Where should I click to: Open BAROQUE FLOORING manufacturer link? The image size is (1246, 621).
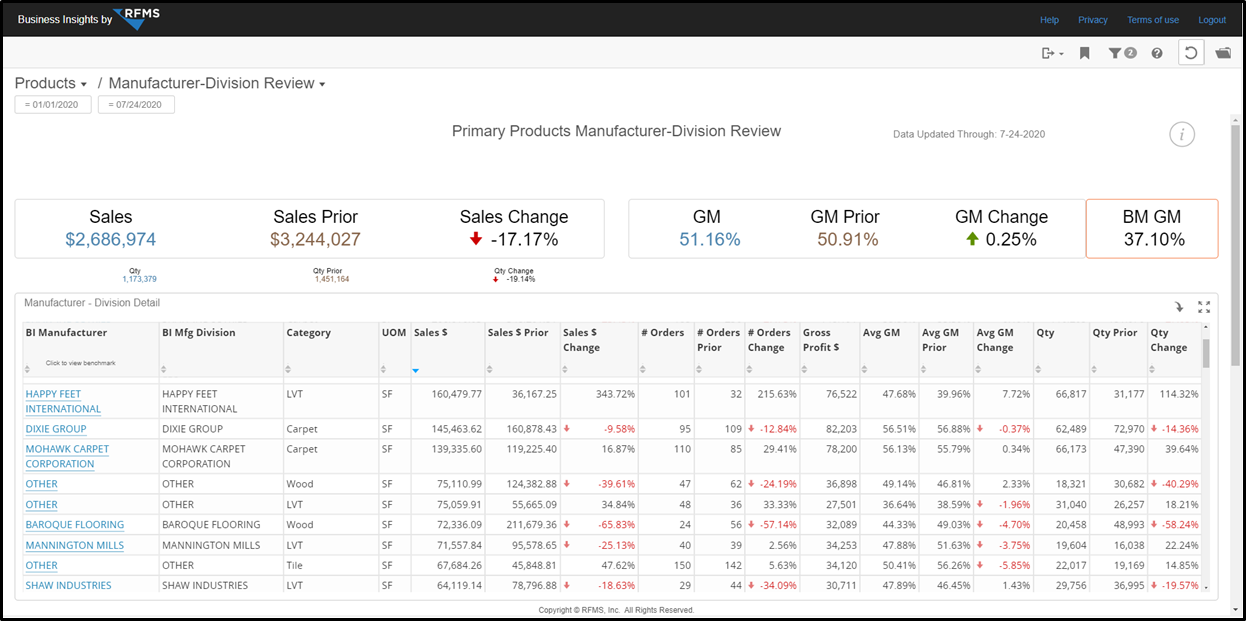pyautogui.click(x=75, y=525)
